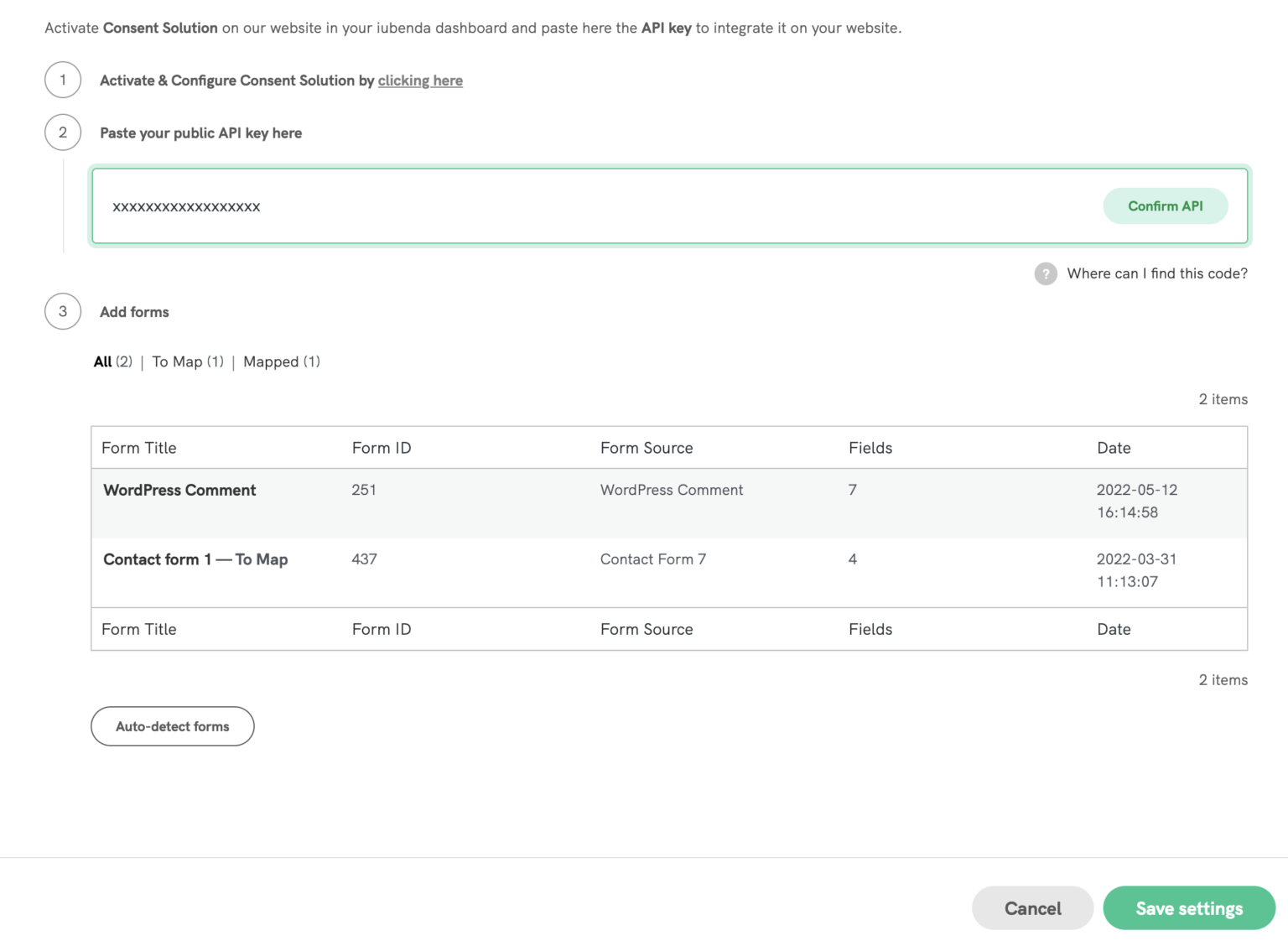1288x946 pixels.
Task: Click the public API key input field
Action: coord(503,206)
